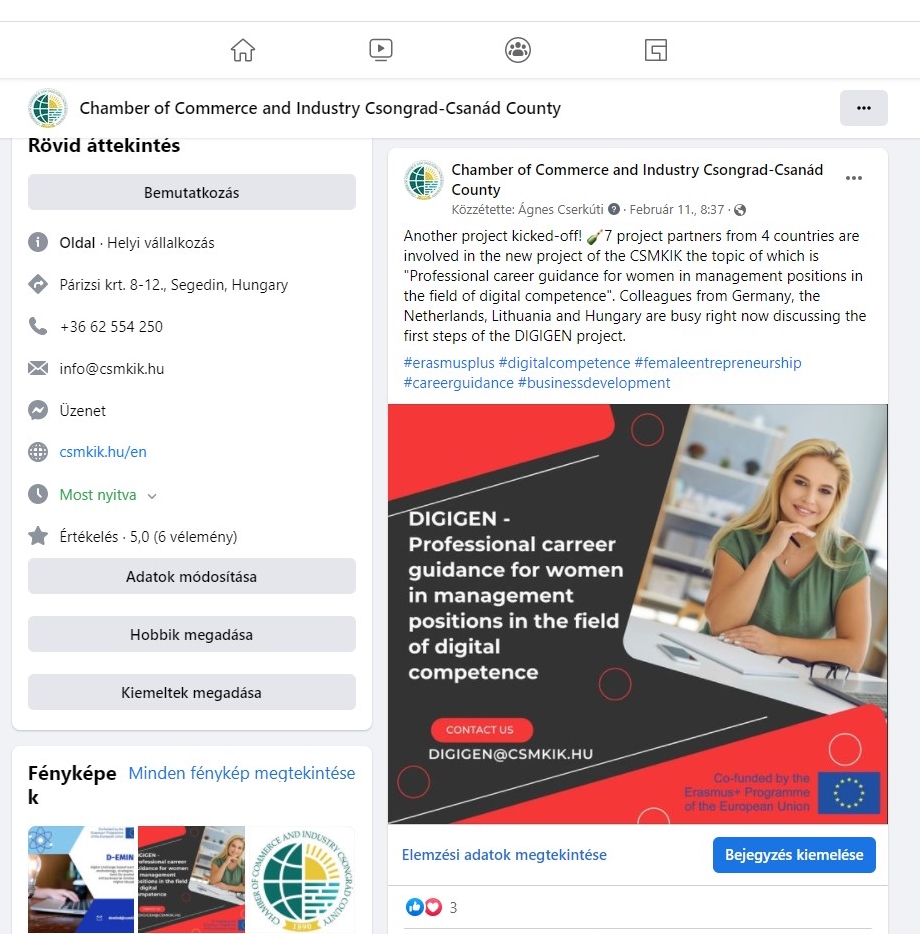Open the Watch video icon
Image resolution: width=920 pixels, height=934 pixels.
pyautogui.click(x=381, y=50)
